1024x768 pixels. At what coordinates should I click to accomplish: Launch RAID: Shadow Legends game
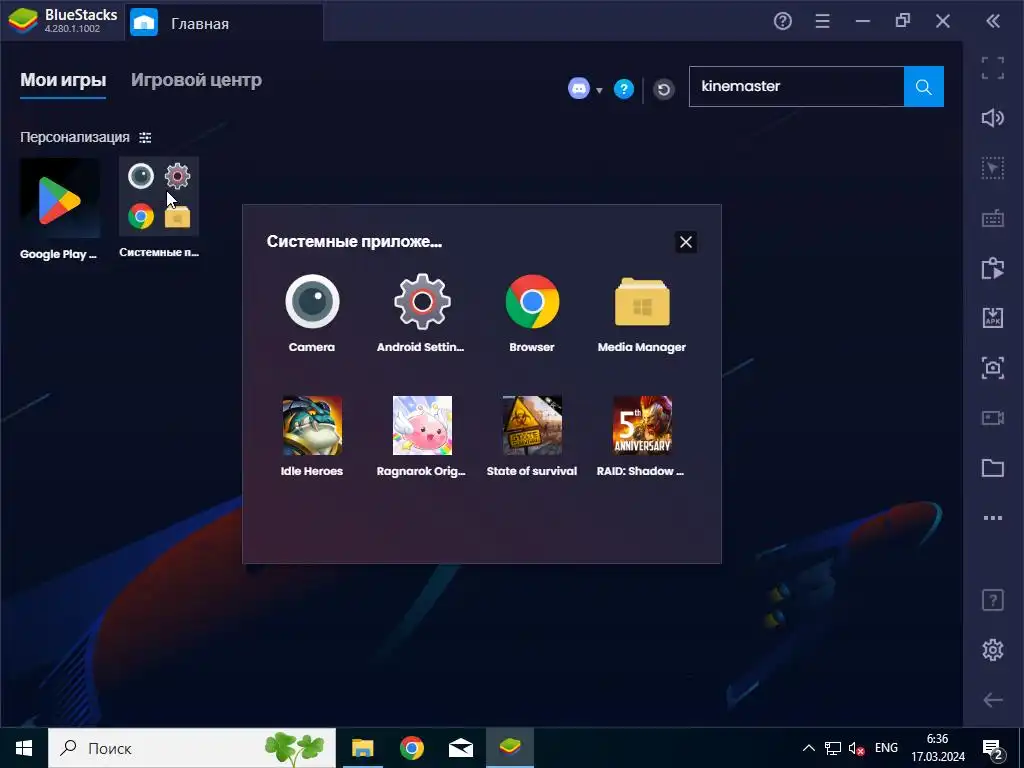[642, 425]
